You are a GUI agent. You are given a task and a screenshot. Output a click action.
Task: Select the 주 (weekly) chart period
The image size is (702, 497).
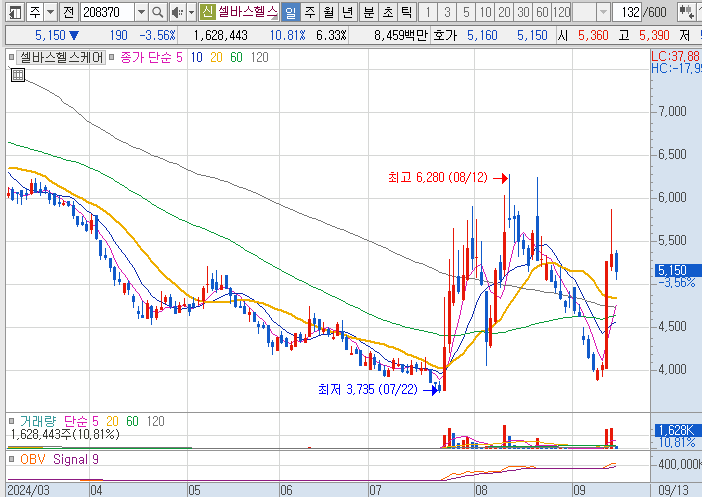point(309,12)
